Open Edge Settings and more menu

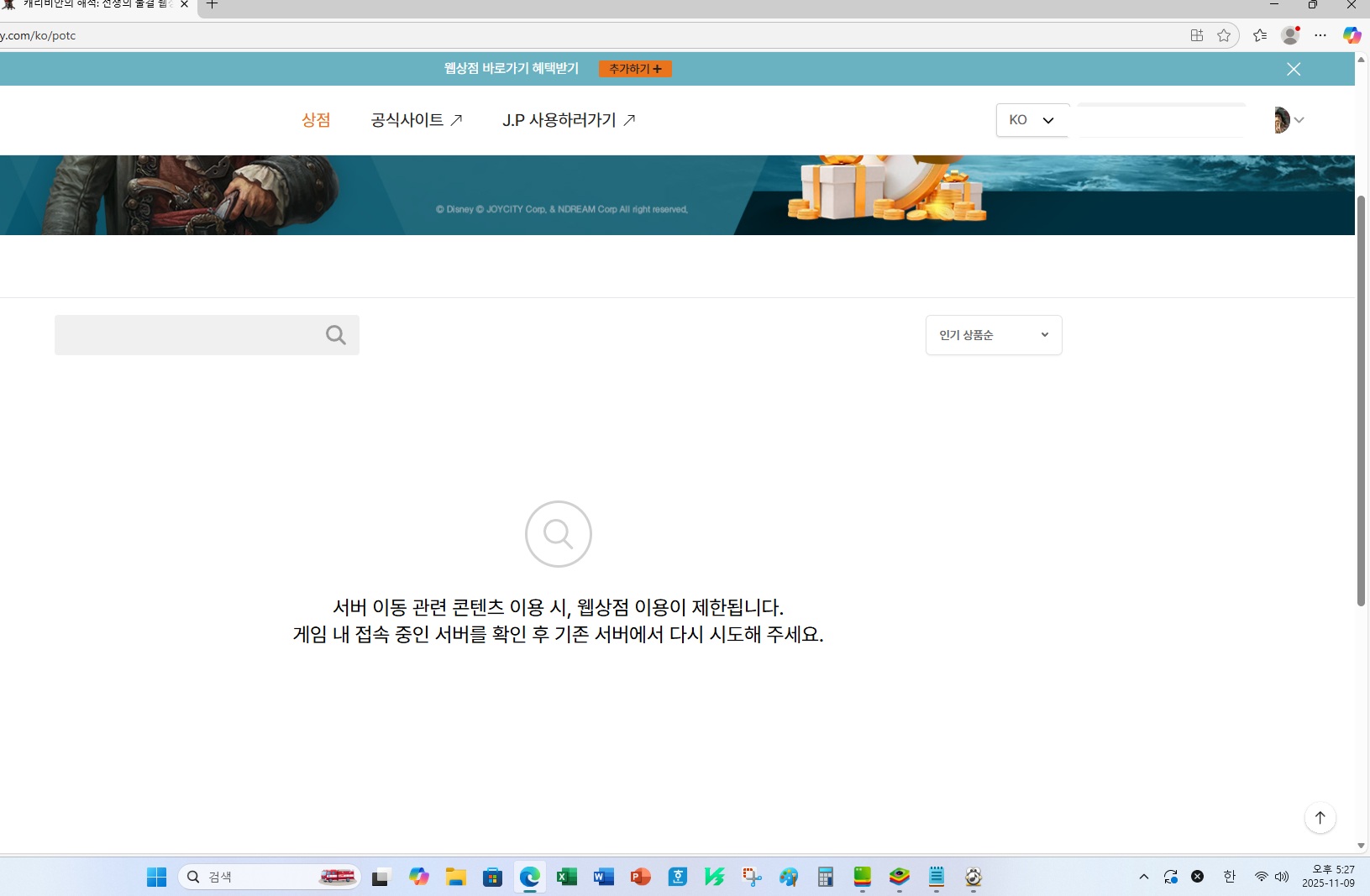1320,35
